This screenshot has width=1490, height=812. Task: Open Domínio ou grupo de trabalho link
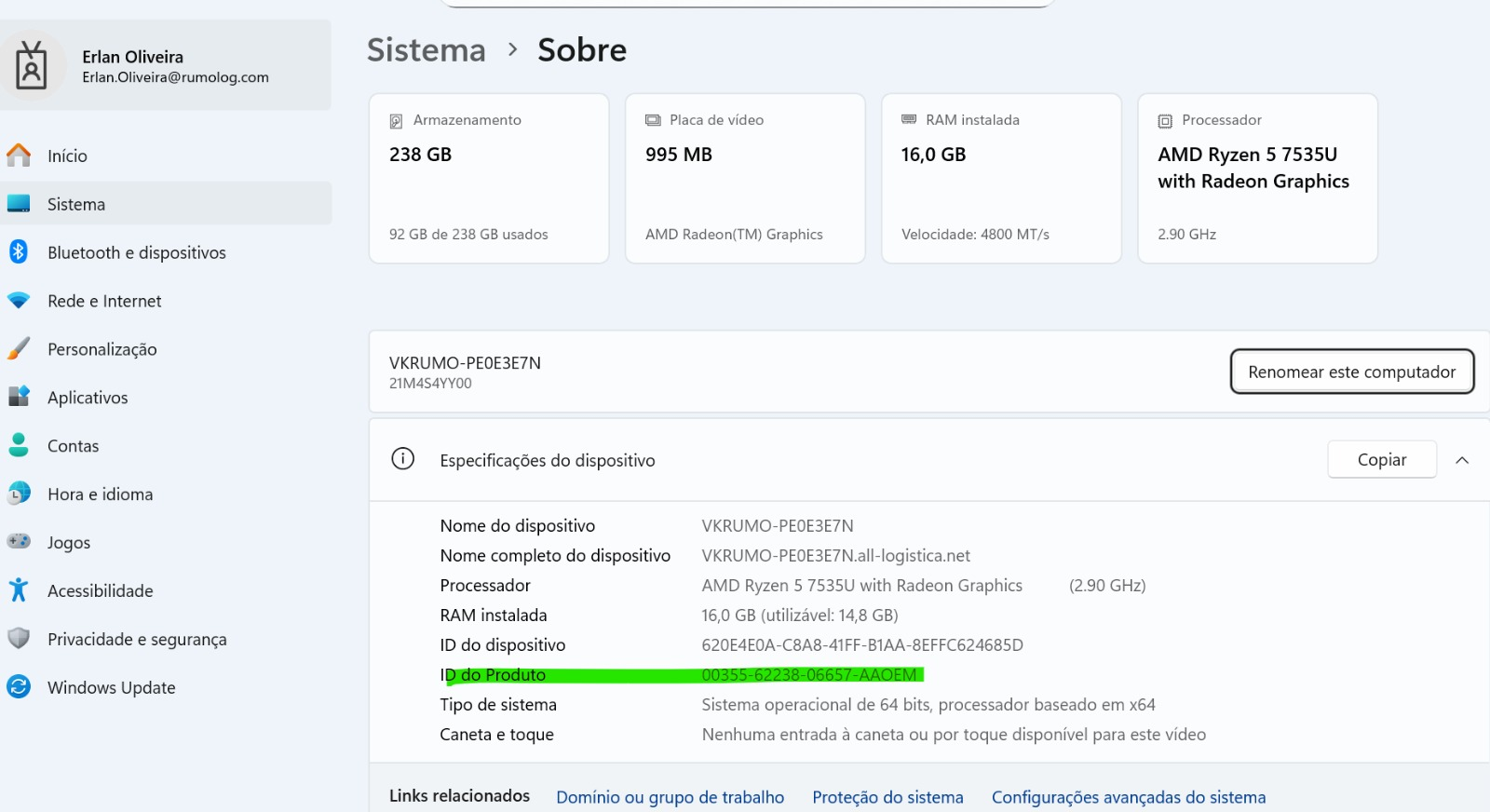tap(670, 797)
